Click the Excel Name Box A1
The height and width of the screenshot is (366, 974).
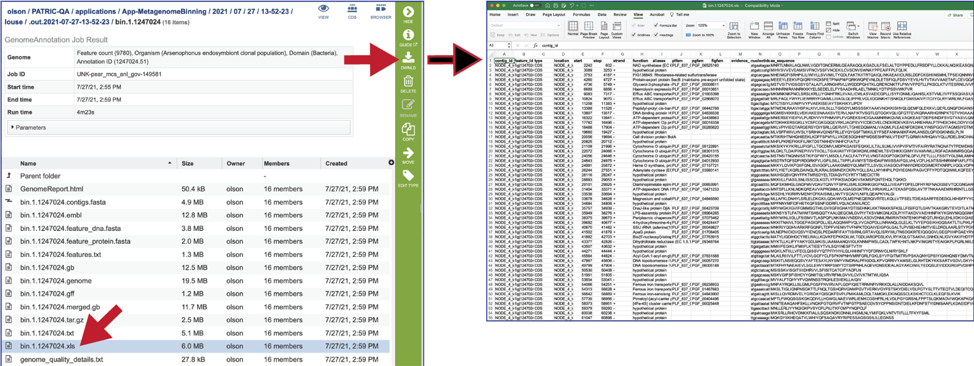(x=499, y=45)
